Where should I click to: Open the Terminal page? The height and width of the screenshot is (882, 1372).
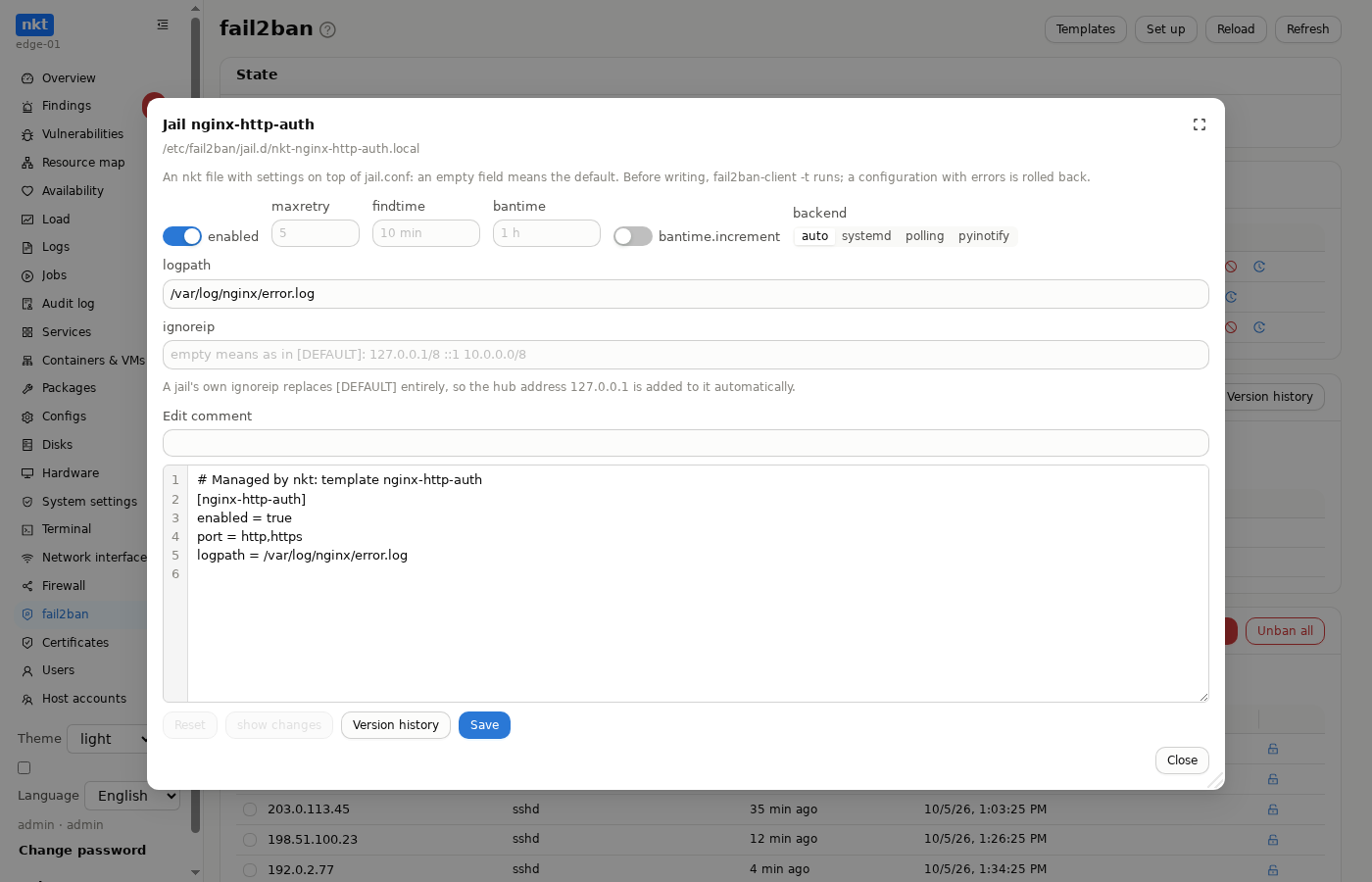pos(67,529)
